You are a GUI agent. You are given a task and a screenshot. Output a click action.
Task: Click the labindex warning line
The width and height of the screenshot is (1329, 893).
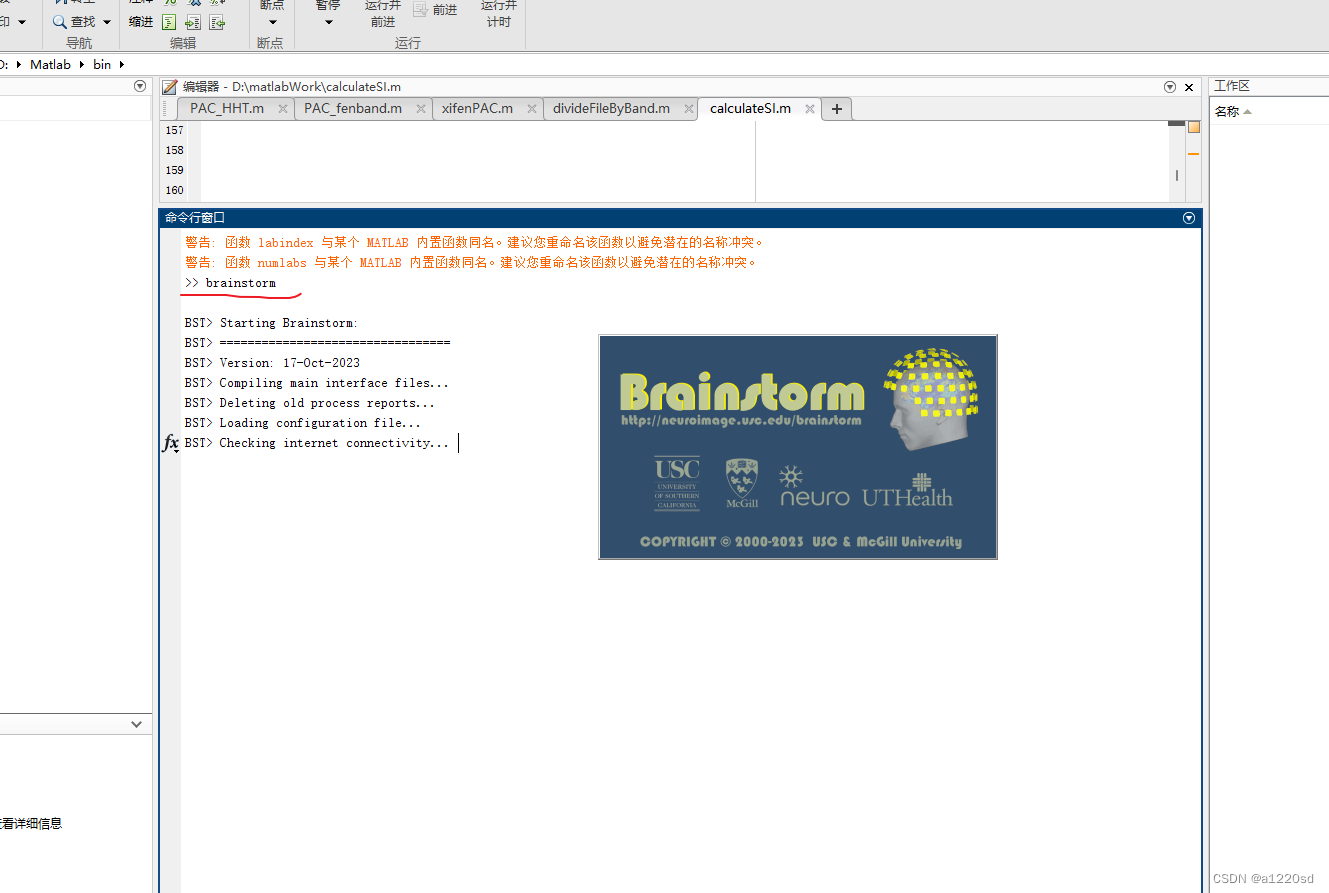click(474, 242)
